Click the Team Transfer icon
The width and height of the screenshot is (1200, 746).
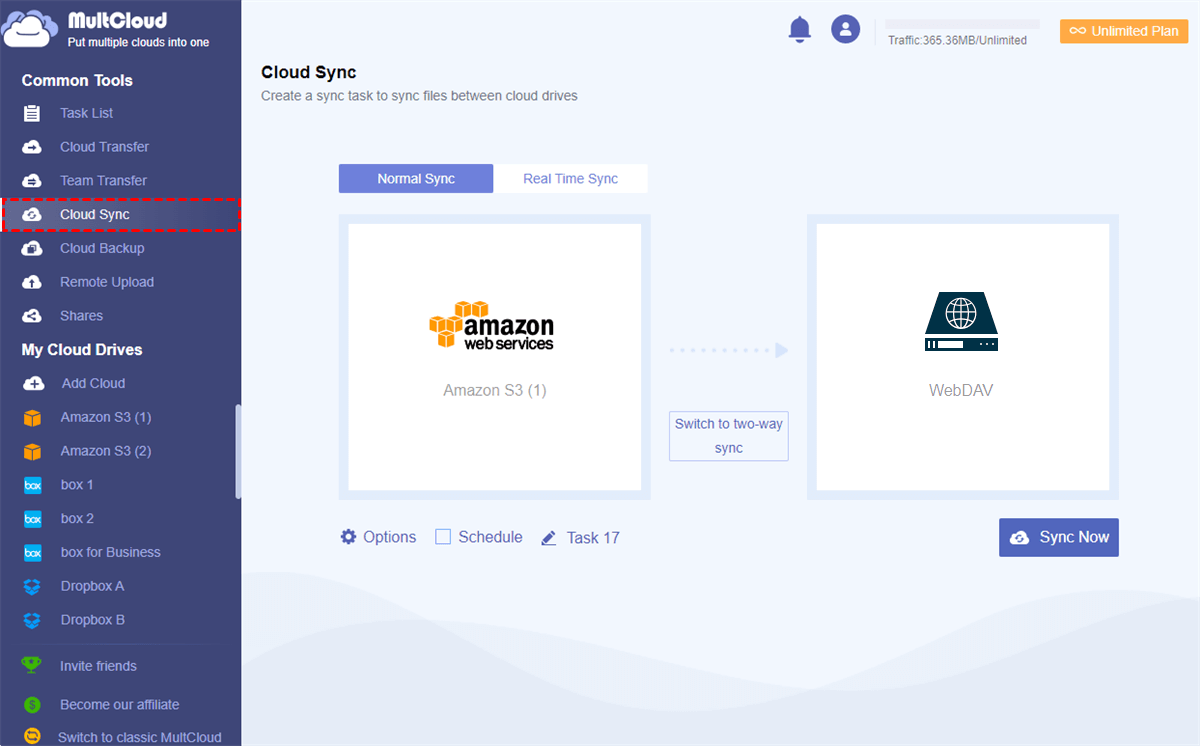click(x=32, y=181)
